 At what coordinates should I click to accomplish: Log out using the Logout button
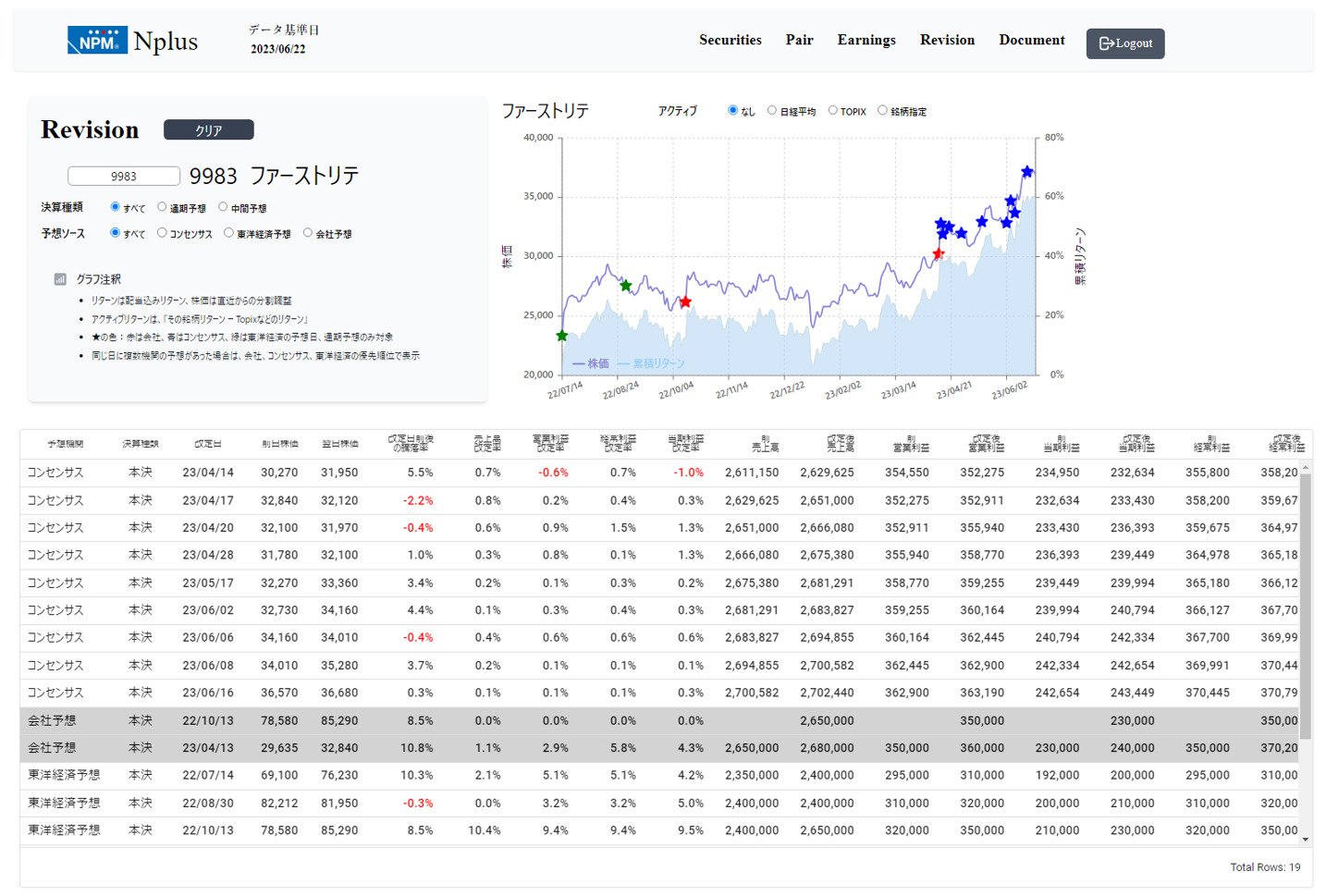[1124, 43]
